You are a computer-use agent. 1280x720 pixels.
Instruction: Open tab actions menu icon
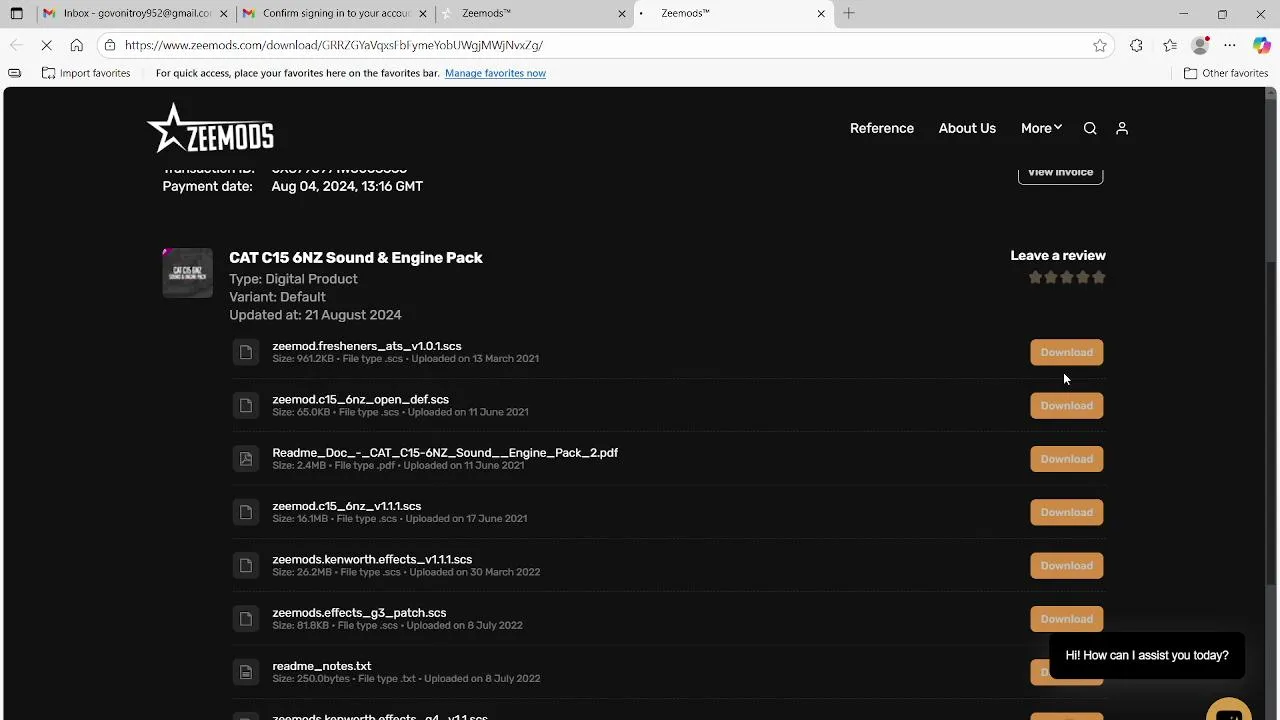pyautogui.click(x=16, y=14)
